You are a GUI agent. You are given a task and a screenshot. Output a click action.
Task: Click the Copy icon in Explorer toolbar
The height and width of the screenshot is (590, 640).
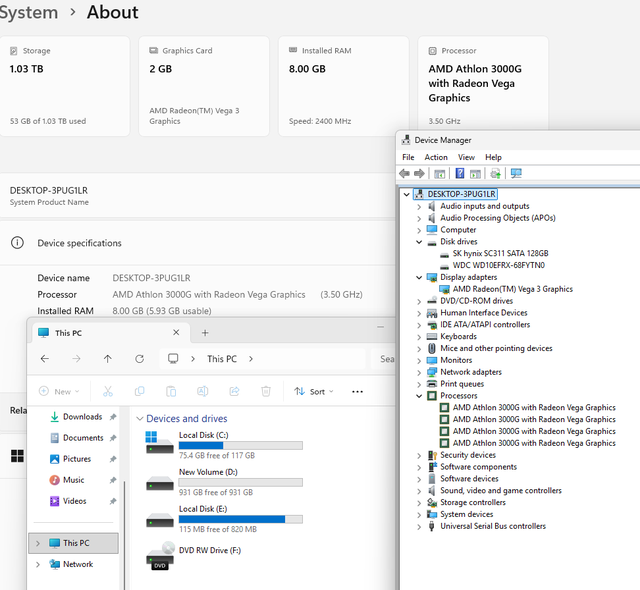[x=140, y=391]
